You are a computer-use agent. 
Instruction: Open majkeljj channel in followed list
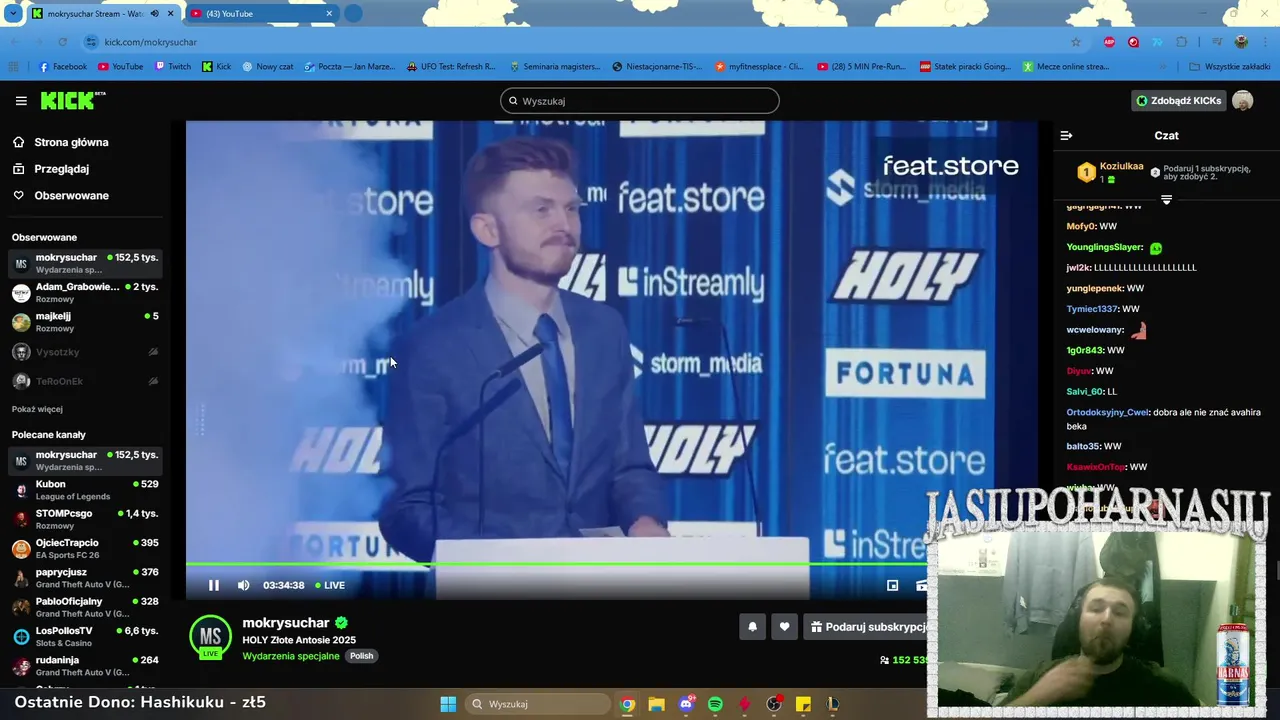[85, 322]
